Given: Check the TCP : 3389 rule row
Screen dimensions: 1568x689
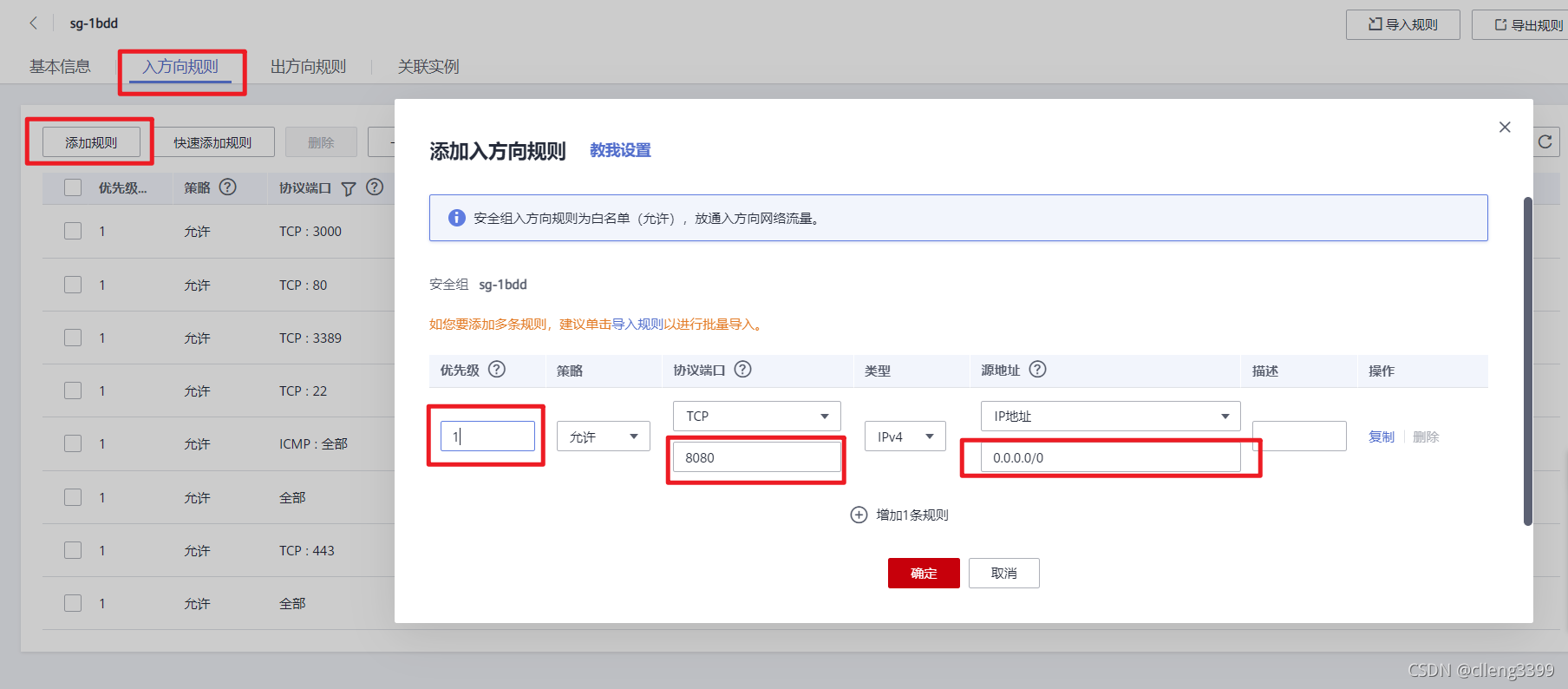Looking at the screenshot, I should (x=73, y=338).
